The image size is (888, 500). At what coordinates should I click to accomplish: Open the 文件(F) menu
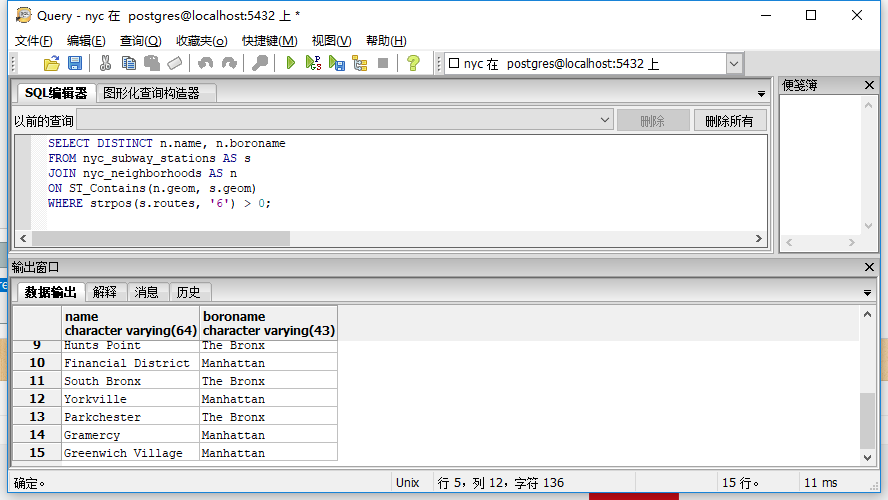click(33, 41)
